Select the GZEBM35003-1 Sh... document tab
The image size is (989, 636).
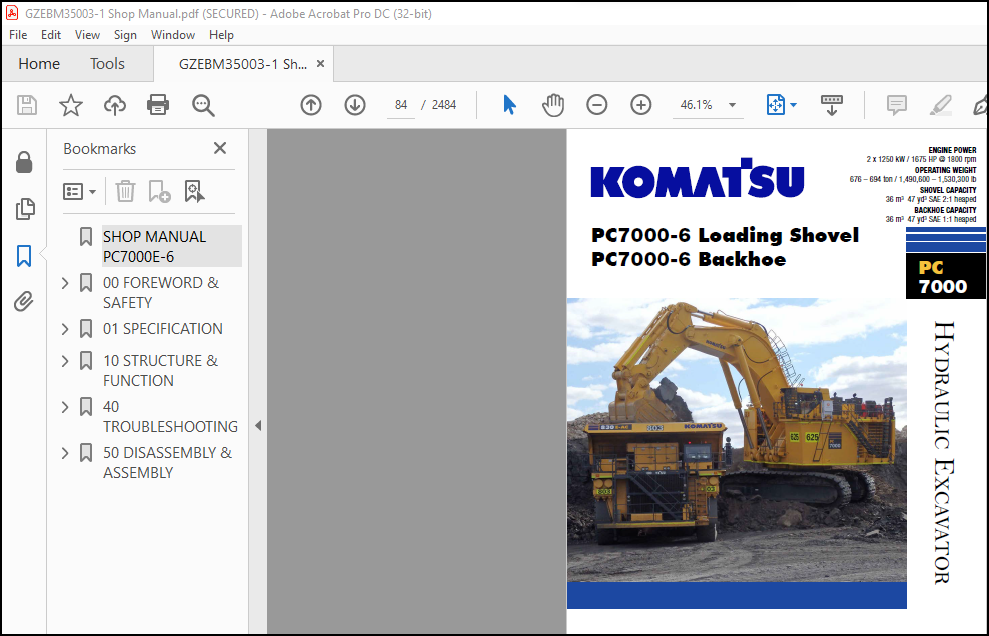click(x=243, y=64)
